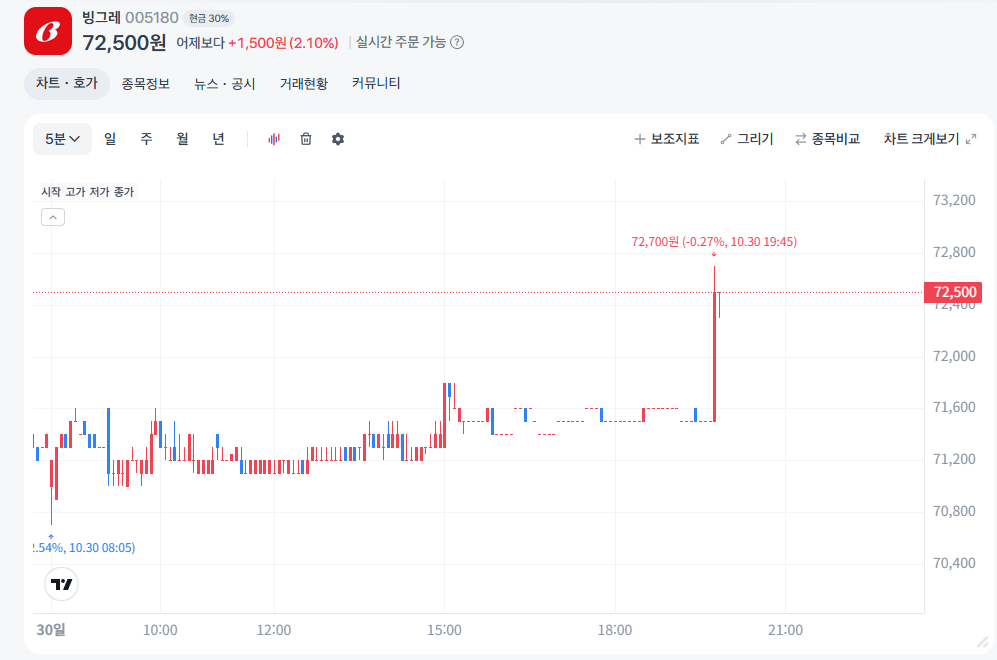Switch to weekly 주 interval

click(x=146, y=139)
